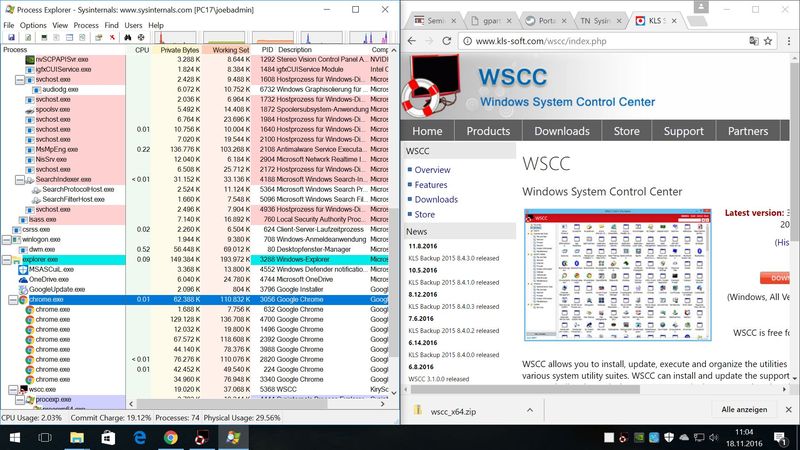Click the Chrome address bar URL
Viewport: 800px width, 450px height.
coord(541,41)
